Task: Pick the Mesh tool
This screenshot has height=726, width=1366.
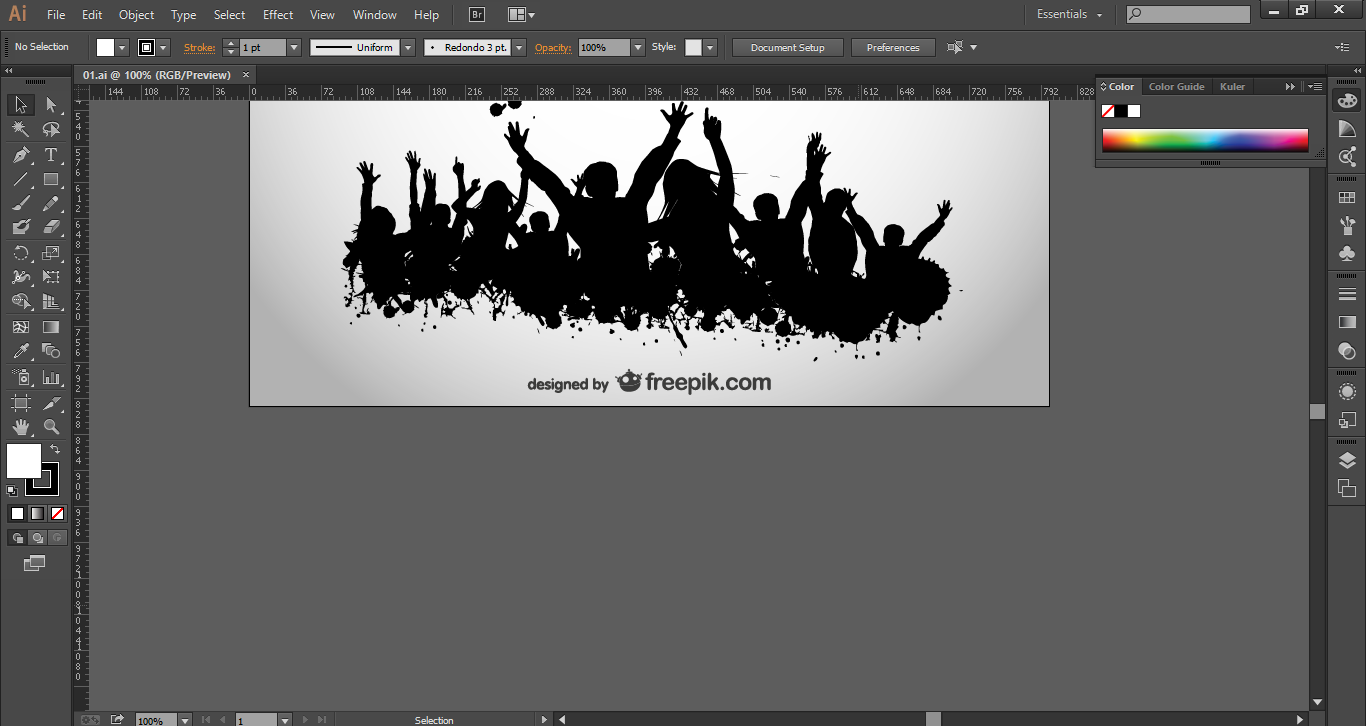Action: click(20, 327)
